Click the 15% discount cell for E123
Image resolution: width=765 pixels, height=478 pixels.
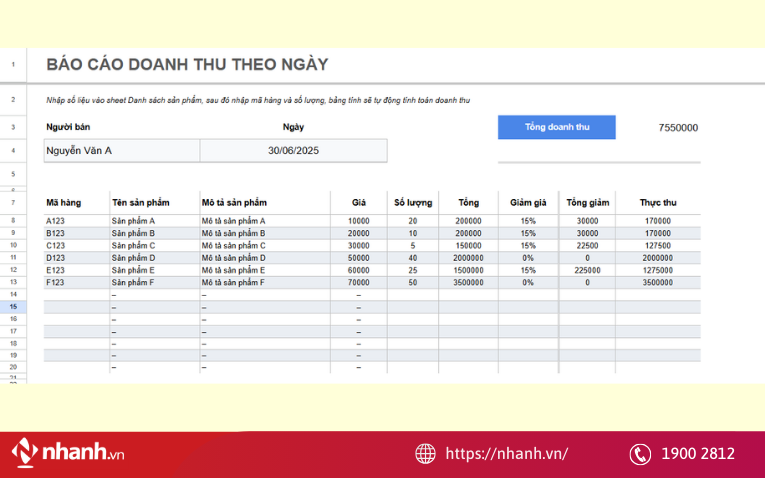click(x=528, y=270)
